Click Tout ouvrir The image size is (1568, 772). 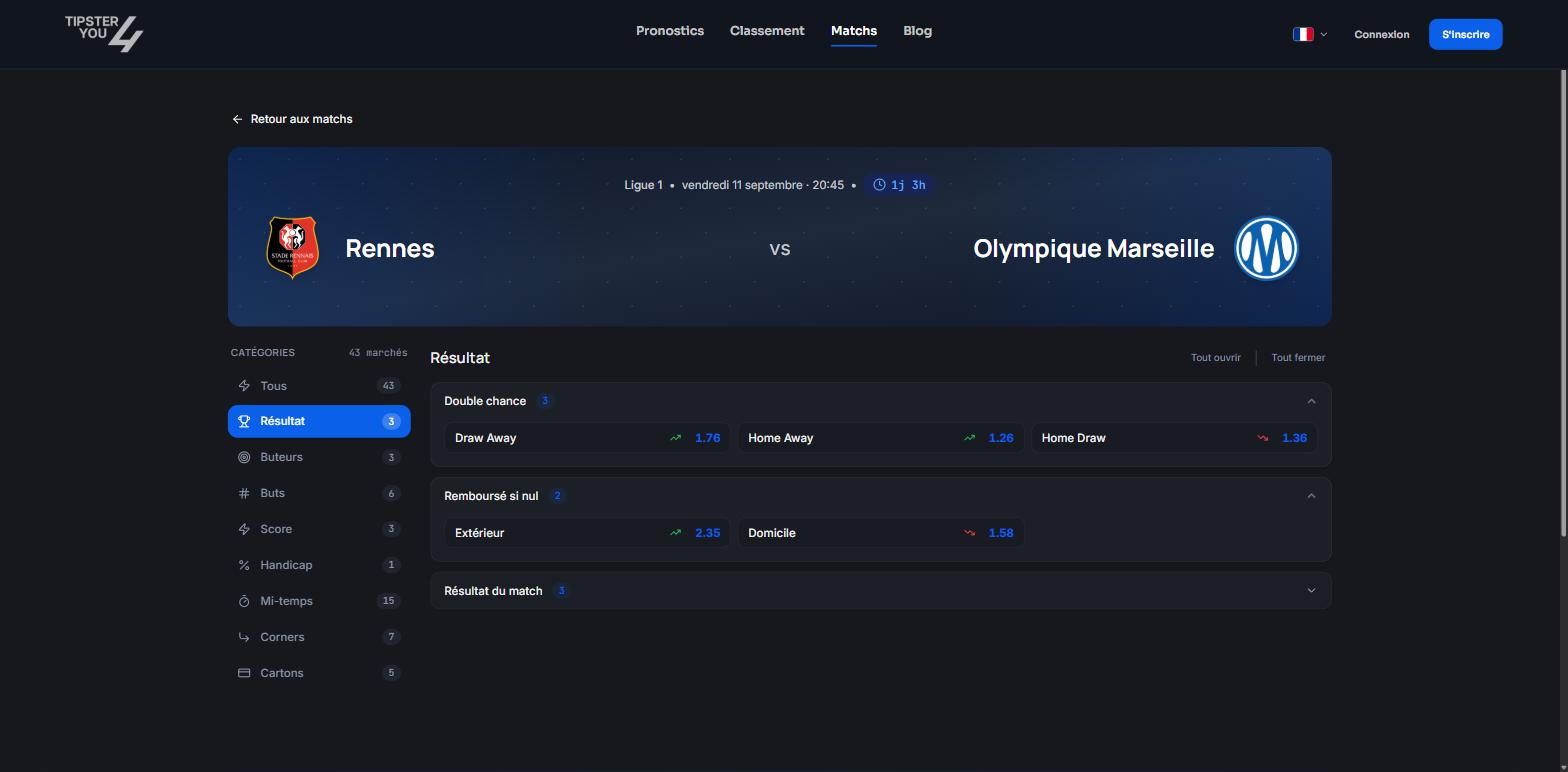(x=1215, y=358)
